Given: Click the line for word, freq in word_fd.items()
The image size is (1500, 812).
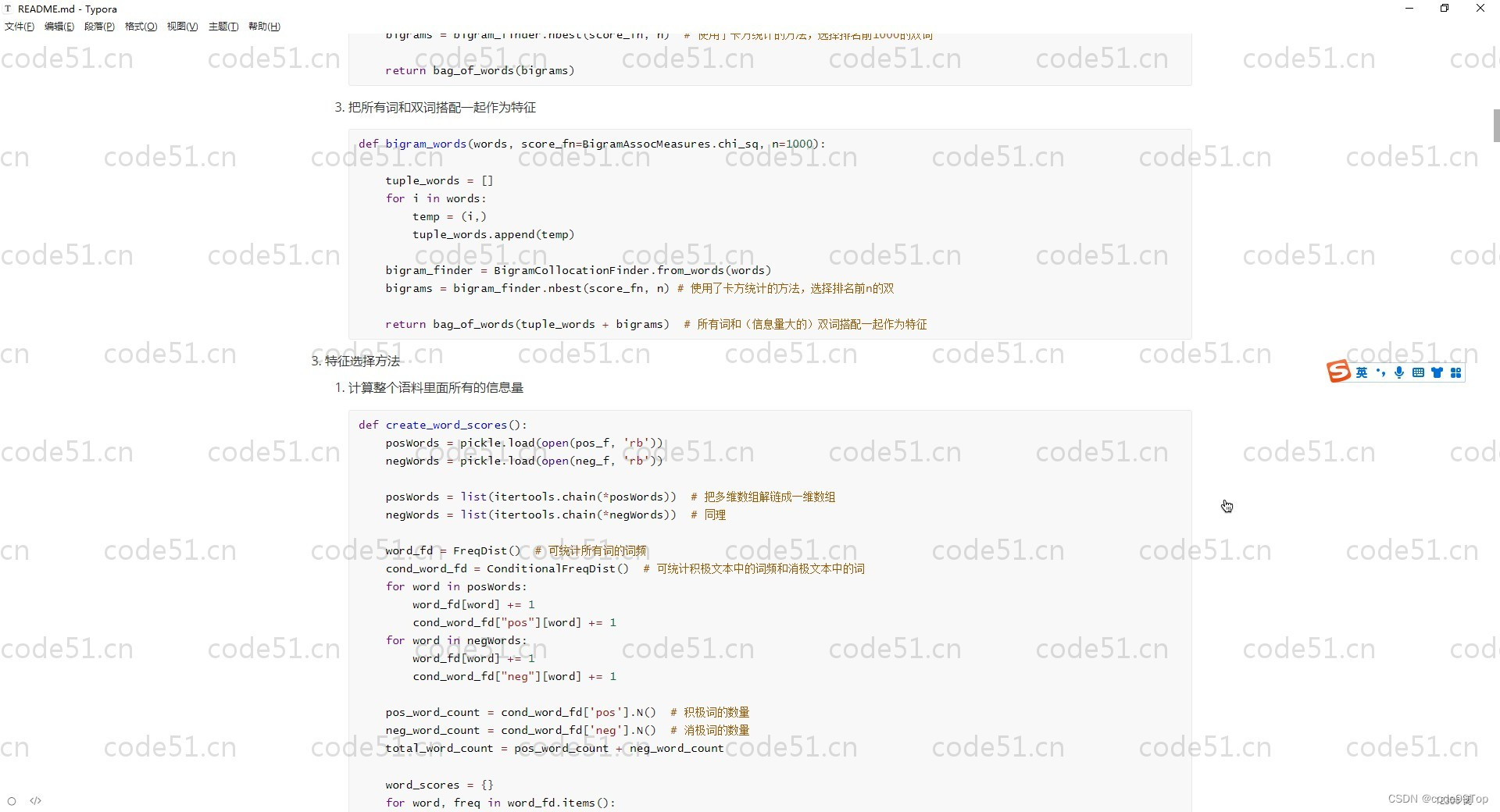Looking at the screenshot, I should point(500,803).
